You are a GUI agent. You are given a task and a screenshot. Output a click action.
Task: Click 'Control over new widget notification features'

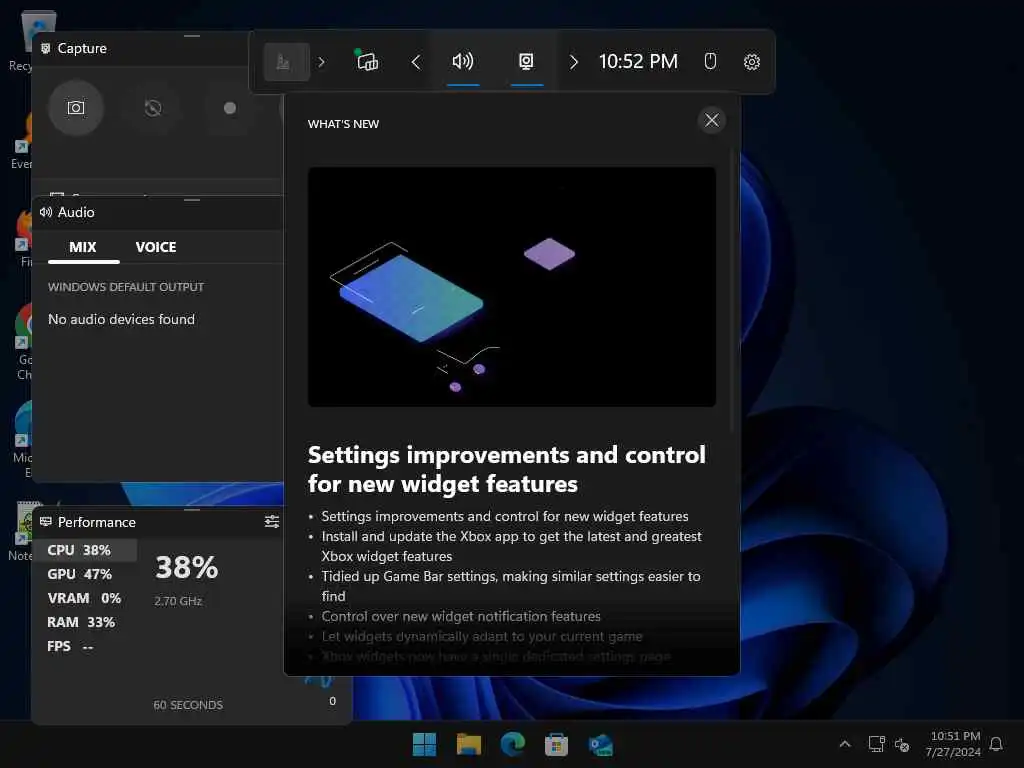[x=461, y=616]
